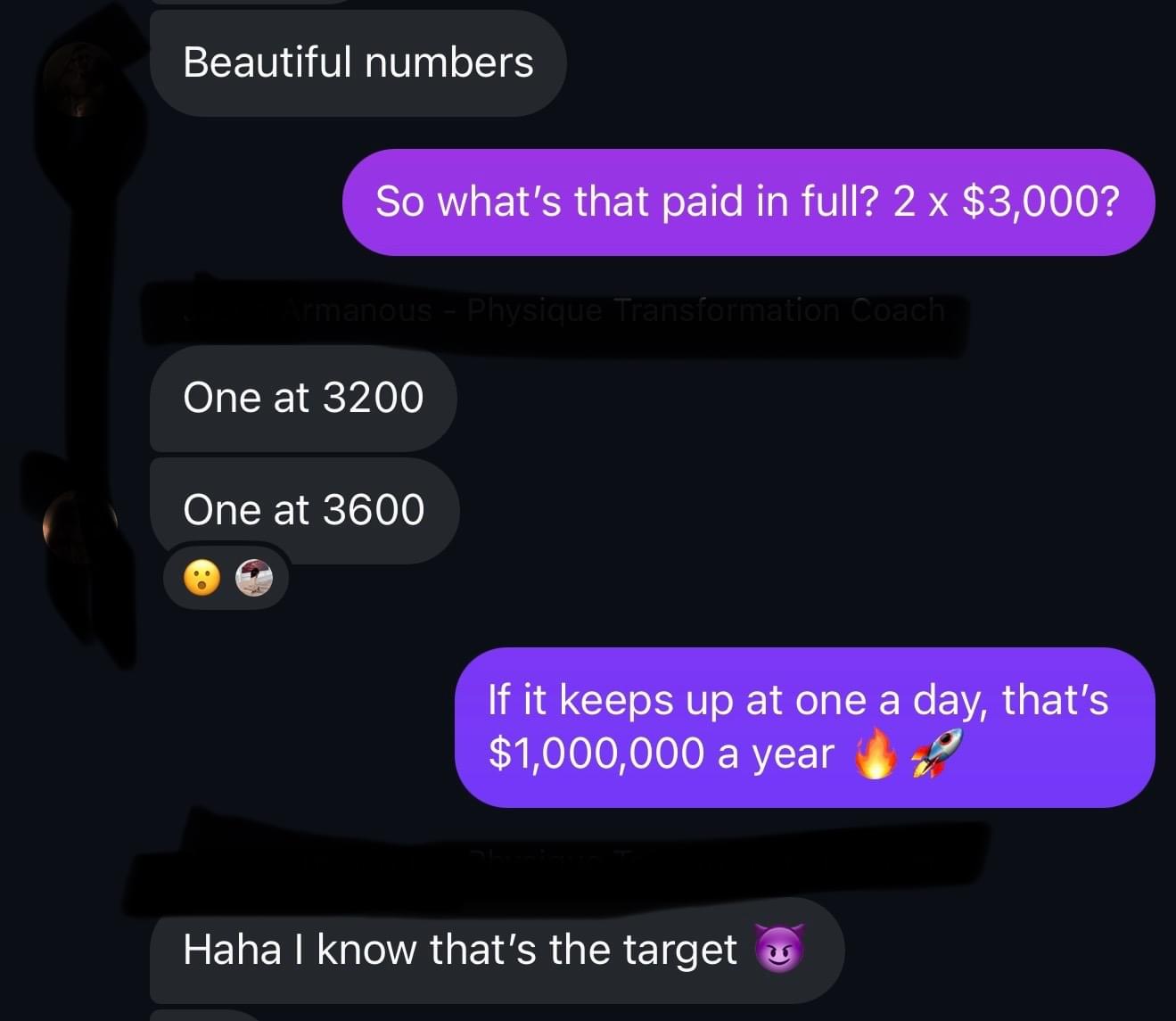Select the Beautiful numbers message bubble

[358, 62]
